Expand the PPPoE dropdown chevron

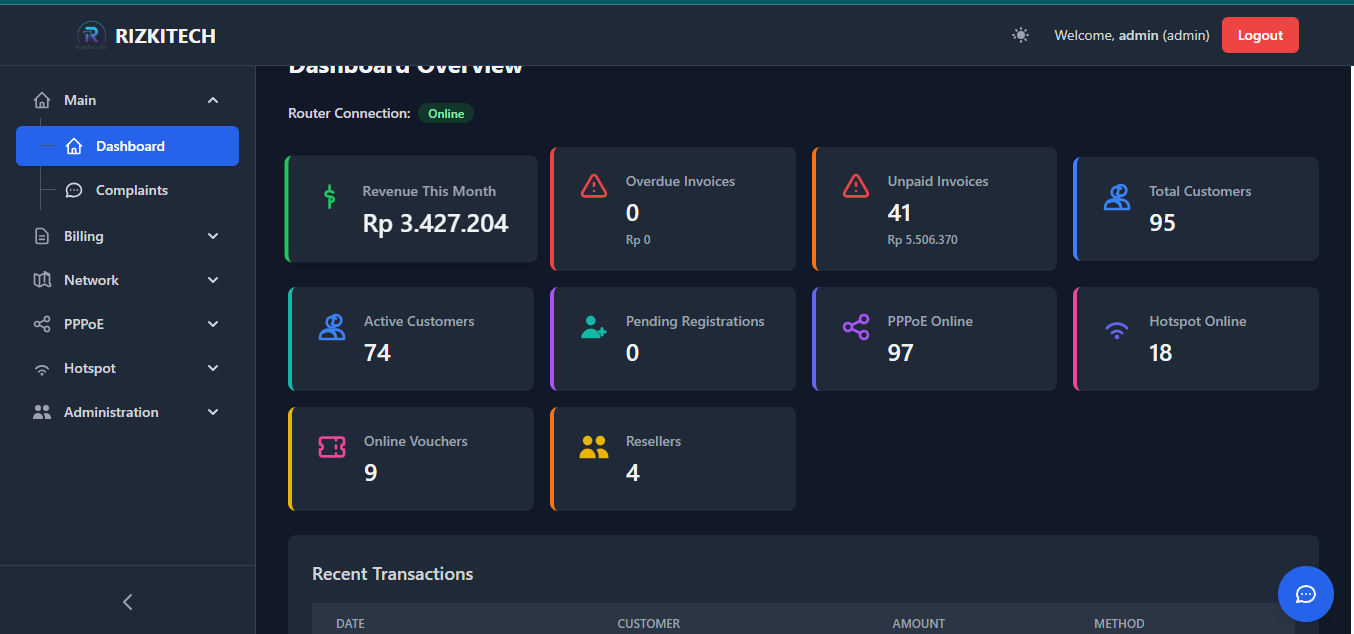tap(212, 324)
